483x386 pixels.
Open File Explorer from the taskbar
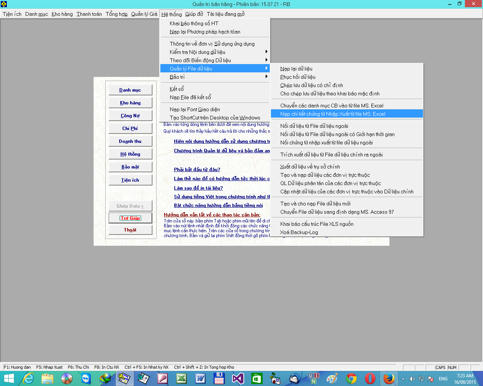click(x=47, y=379)
